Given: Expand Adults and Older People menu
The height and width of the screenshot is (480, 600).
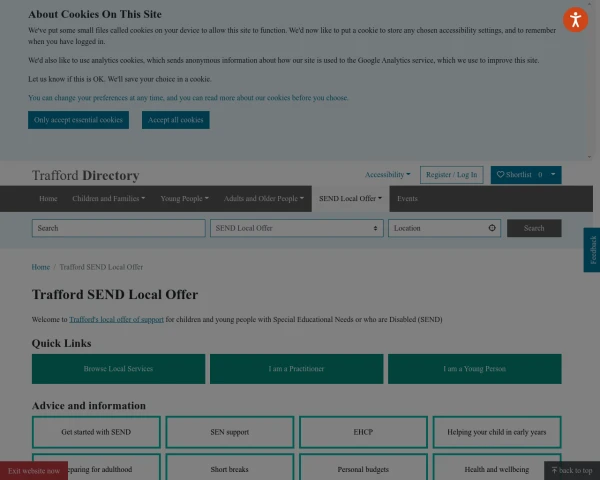Looking at the screenshot, I should pyautogui.click(x=263, y=199).
